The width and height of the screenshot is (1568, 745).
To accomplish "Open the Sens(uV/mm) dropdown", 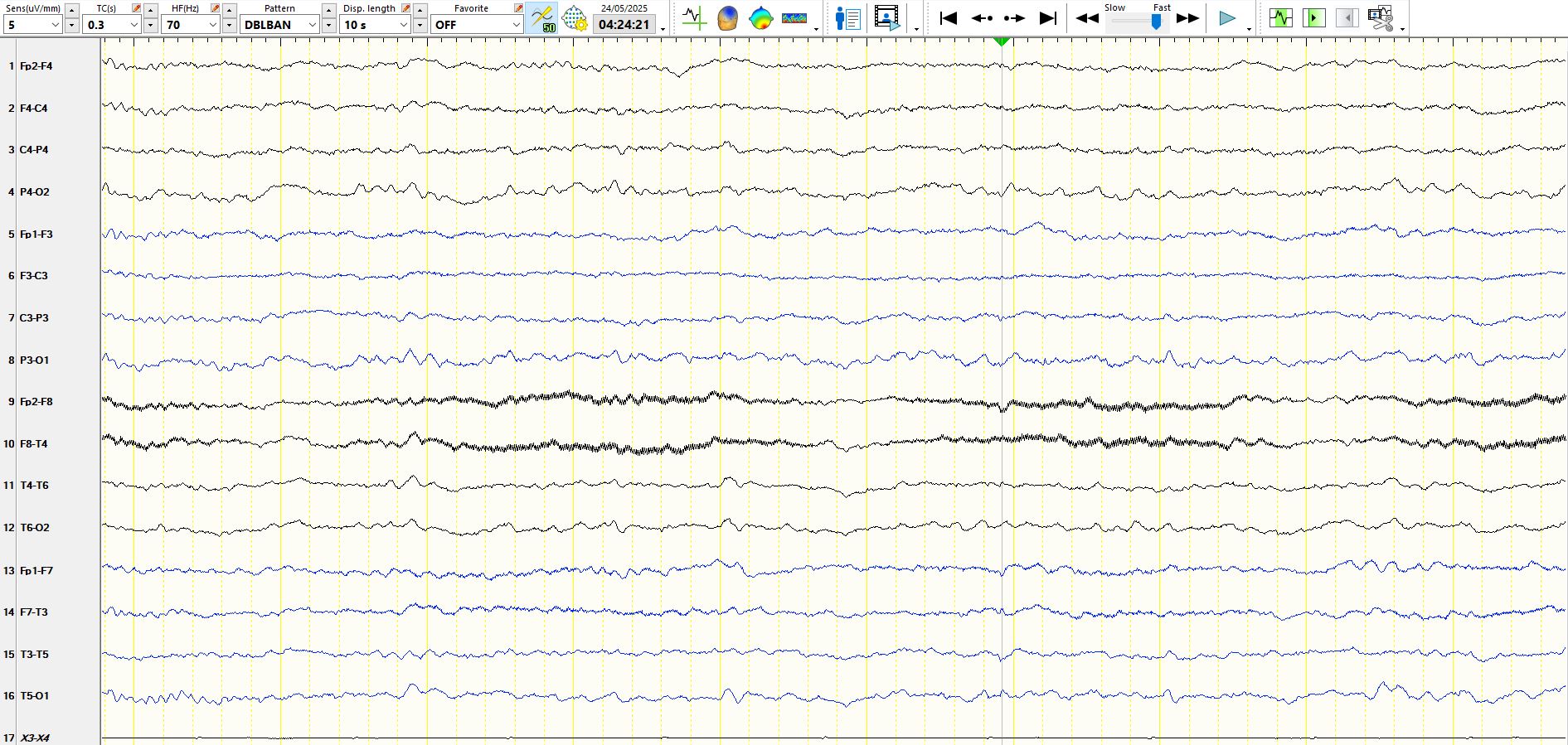I will click(x=56, y=25).
